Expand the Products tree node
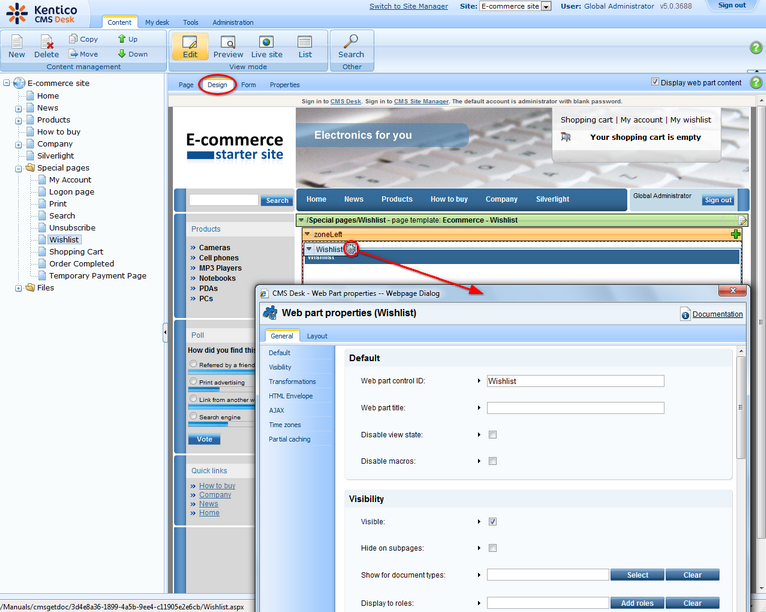Viewport: 766px width, 612px height. point(18,120)
